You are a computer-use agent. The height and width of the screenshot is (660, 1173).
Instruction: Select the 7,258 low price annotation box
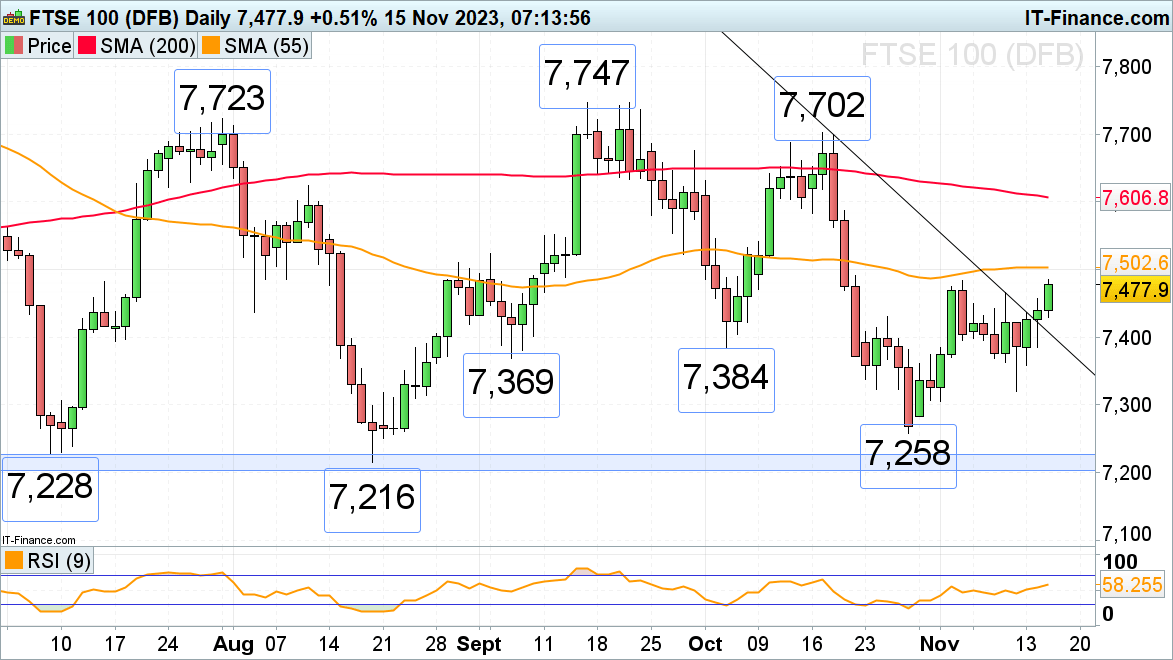(x=909, y=456)
